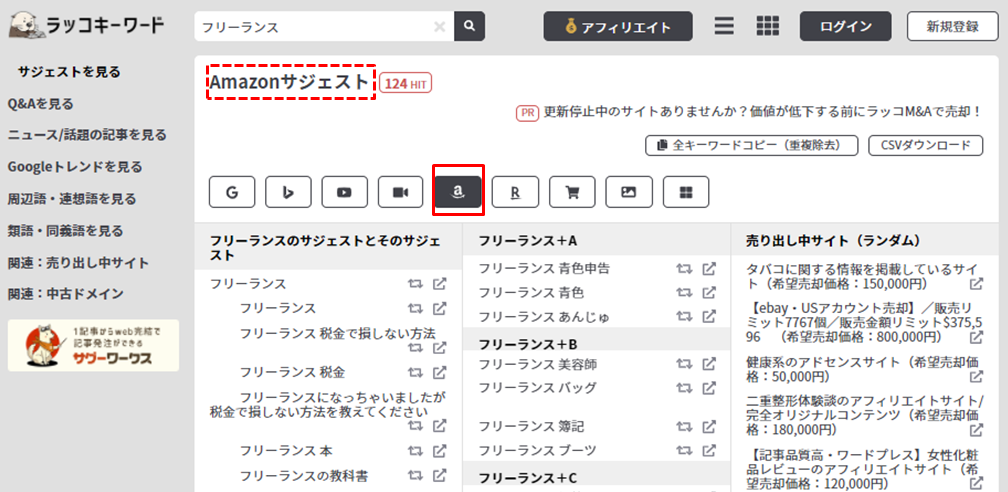
Task: Select the Bing suggest source icon
Action: (288, 192)
